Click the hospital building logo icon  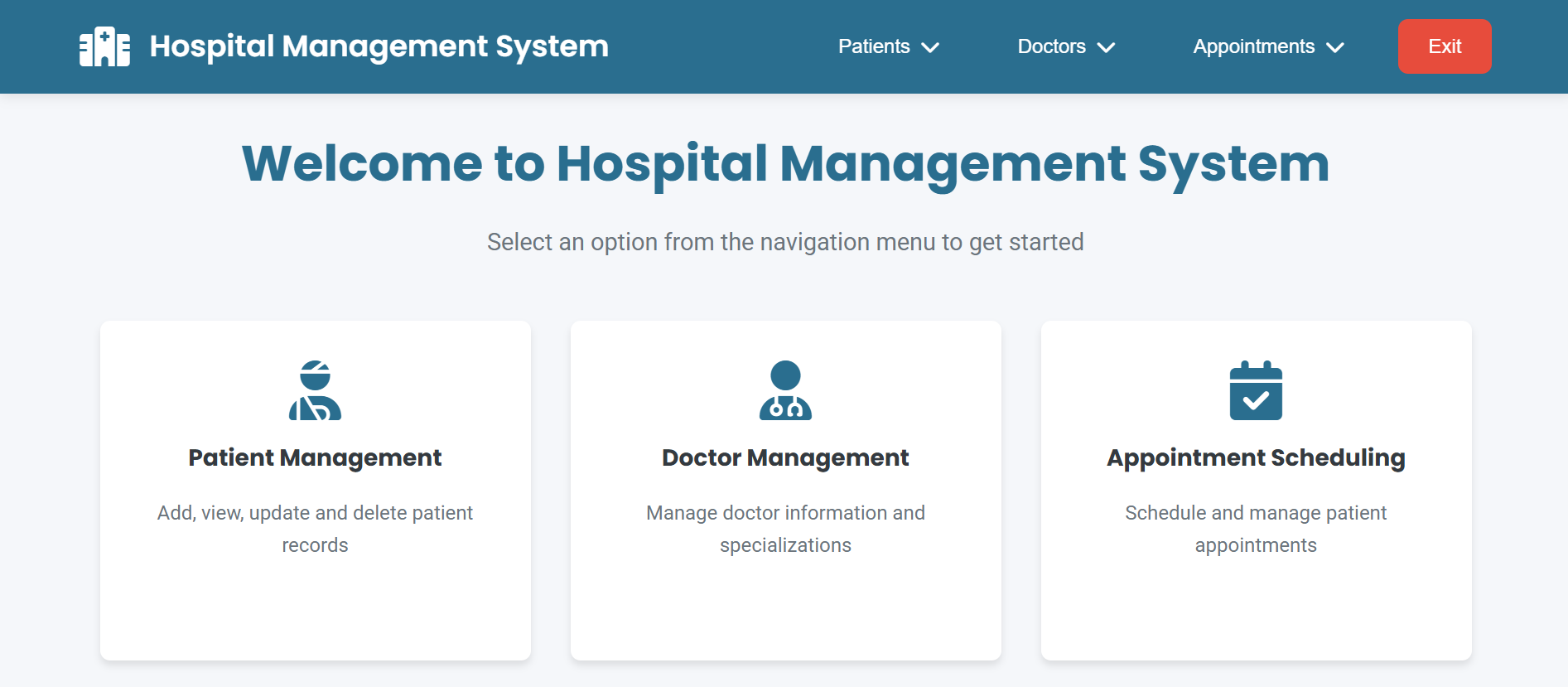104,46
